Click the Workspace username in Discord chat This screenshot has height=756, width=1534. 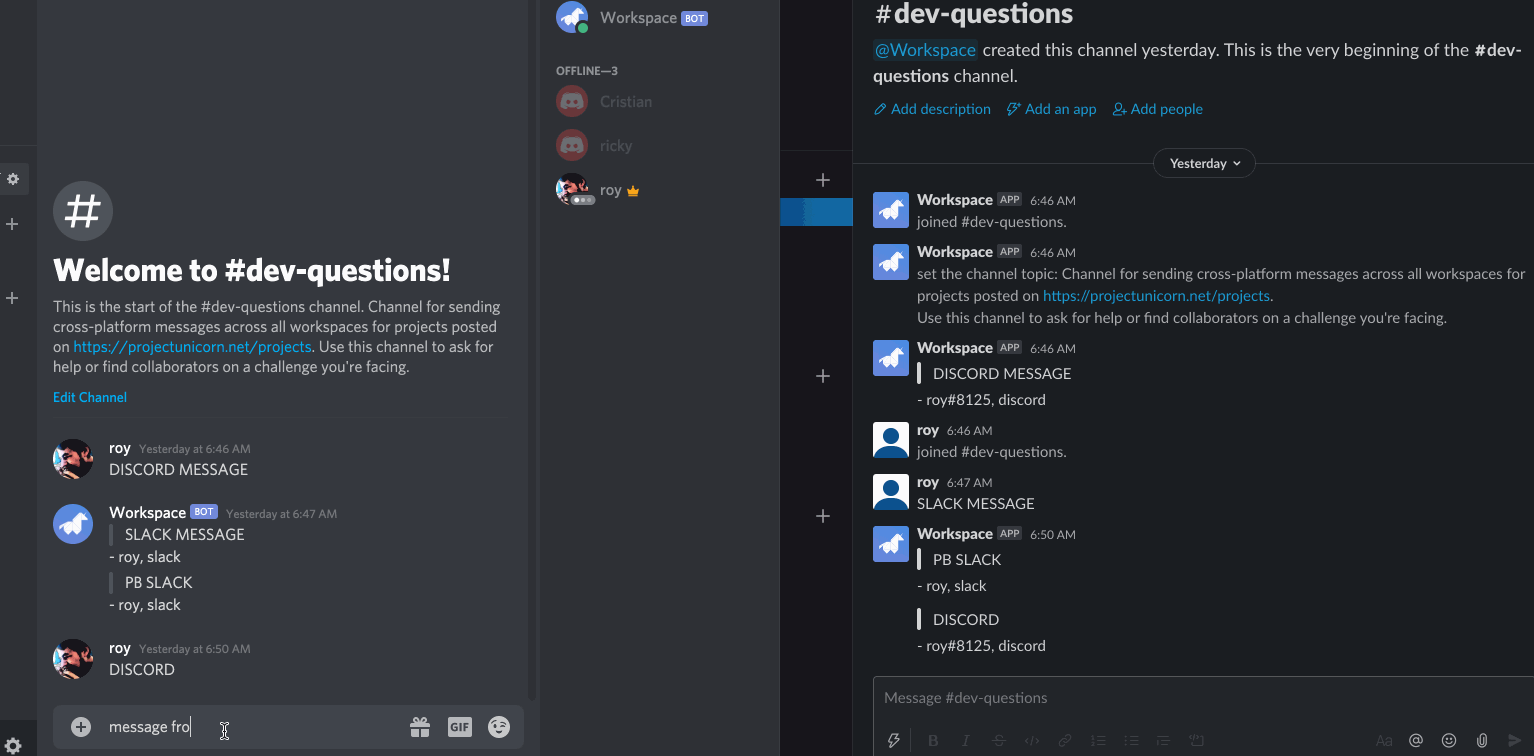click(147, 512)
